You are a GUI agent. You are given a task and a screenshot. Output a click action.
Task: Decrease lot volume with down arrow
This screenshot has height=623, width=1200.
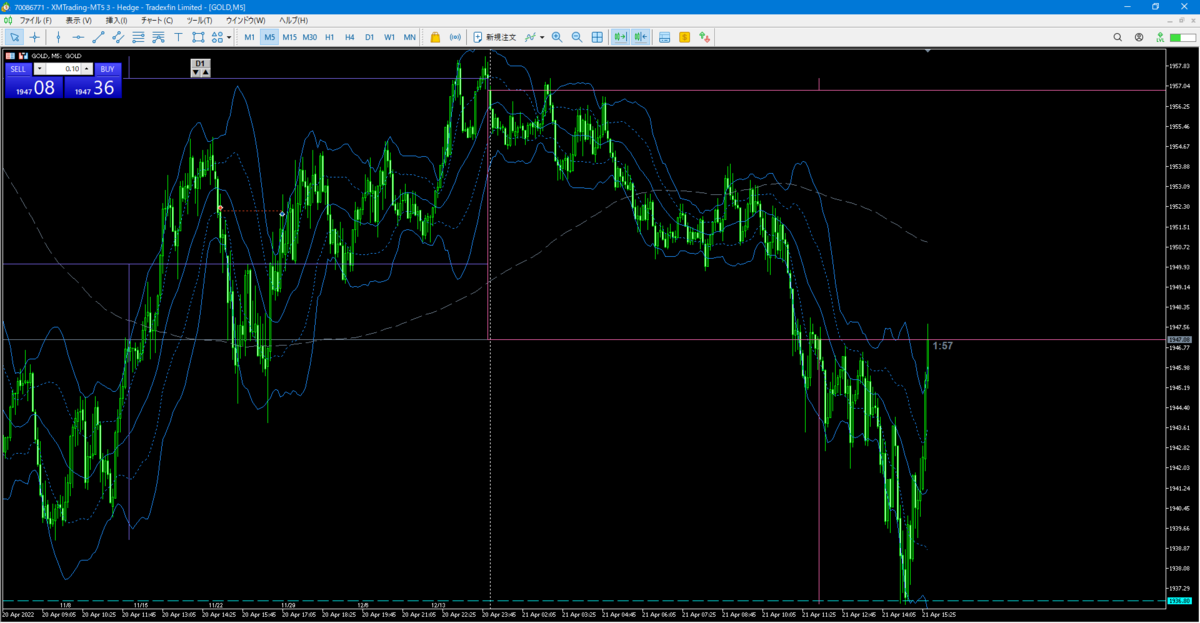[x=39, y=69]
